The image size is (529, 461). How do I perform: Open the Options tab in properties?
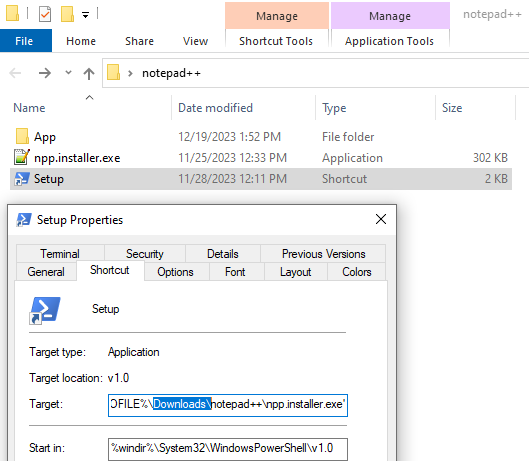pos(175,272)
